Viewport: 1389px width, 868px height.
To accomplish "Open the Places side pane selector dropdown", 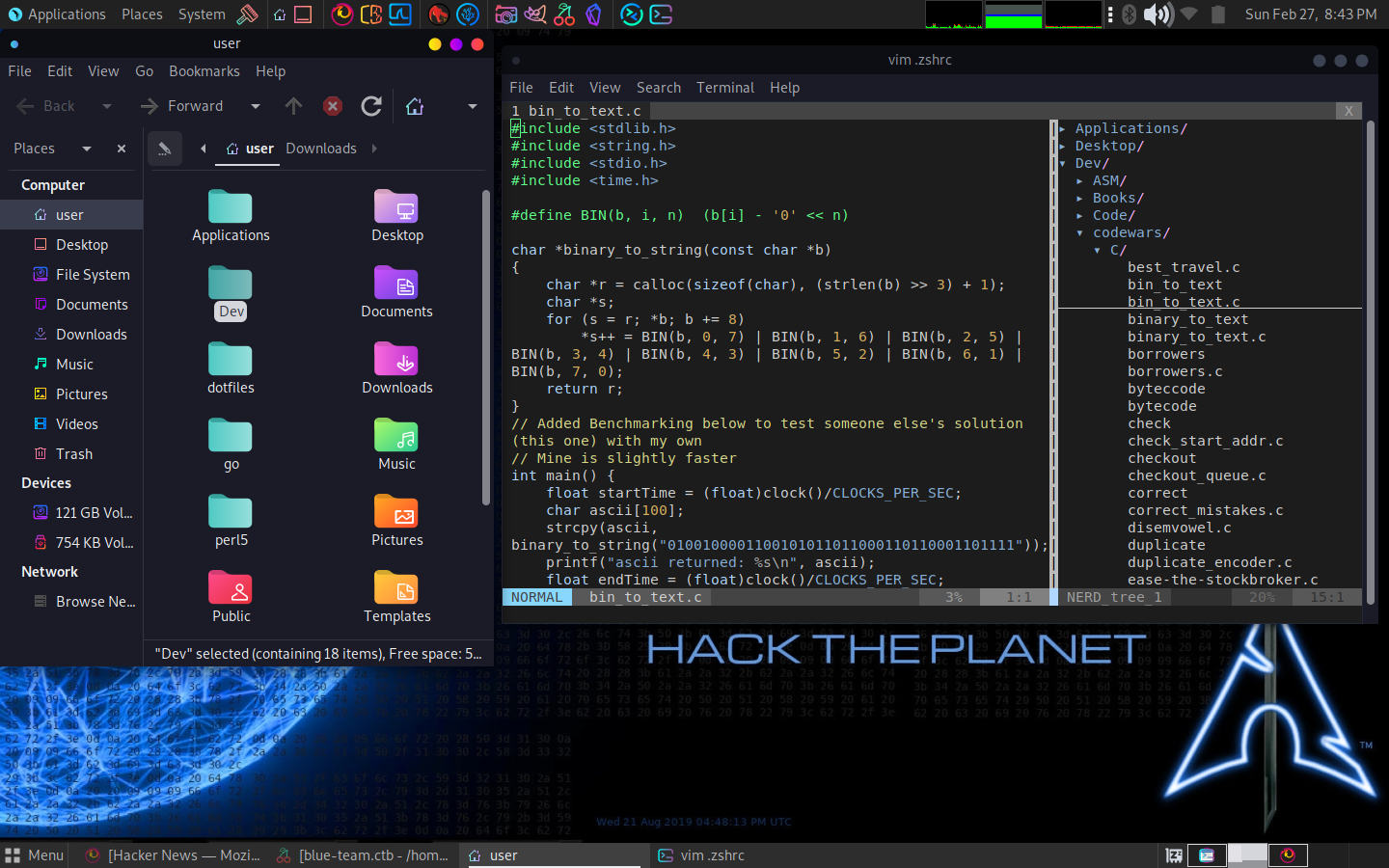I will click(x=87, y=149).
